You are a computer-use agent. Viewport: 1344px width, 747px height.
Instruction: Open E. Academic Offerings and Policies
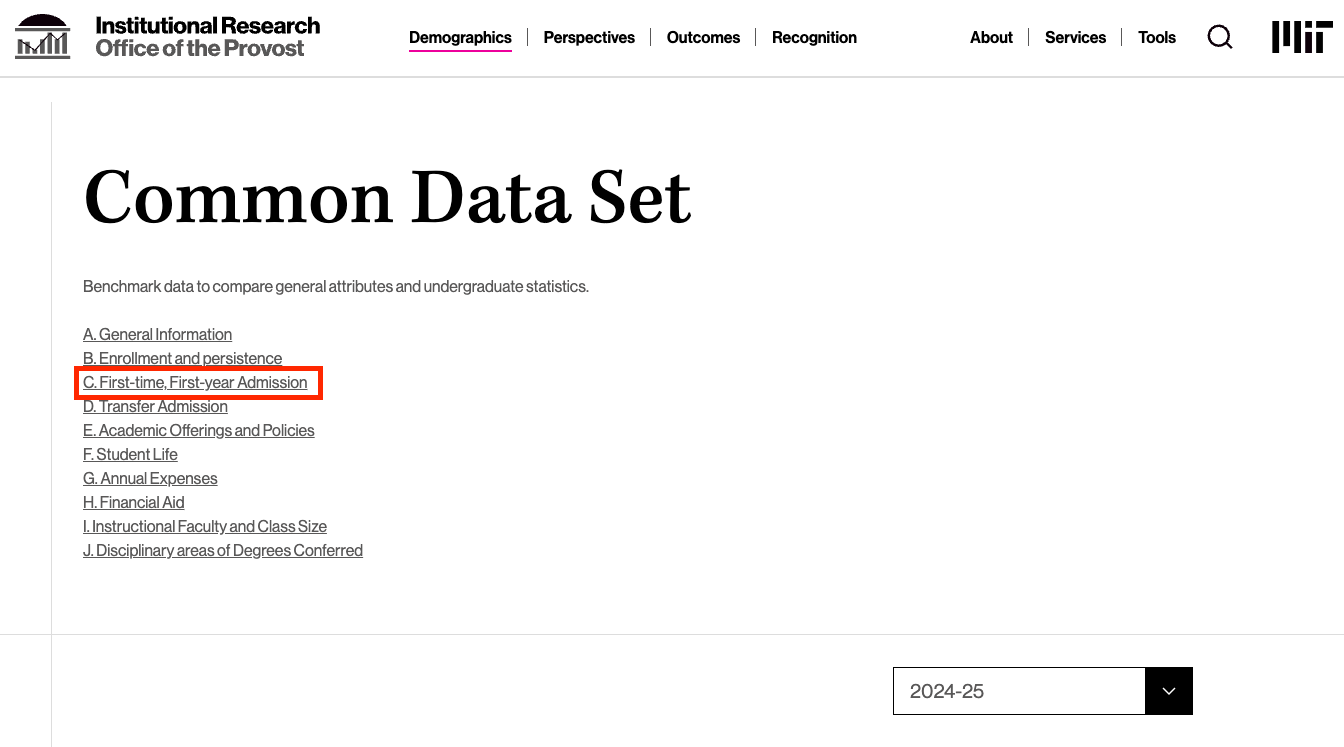[x=198, y=430]
